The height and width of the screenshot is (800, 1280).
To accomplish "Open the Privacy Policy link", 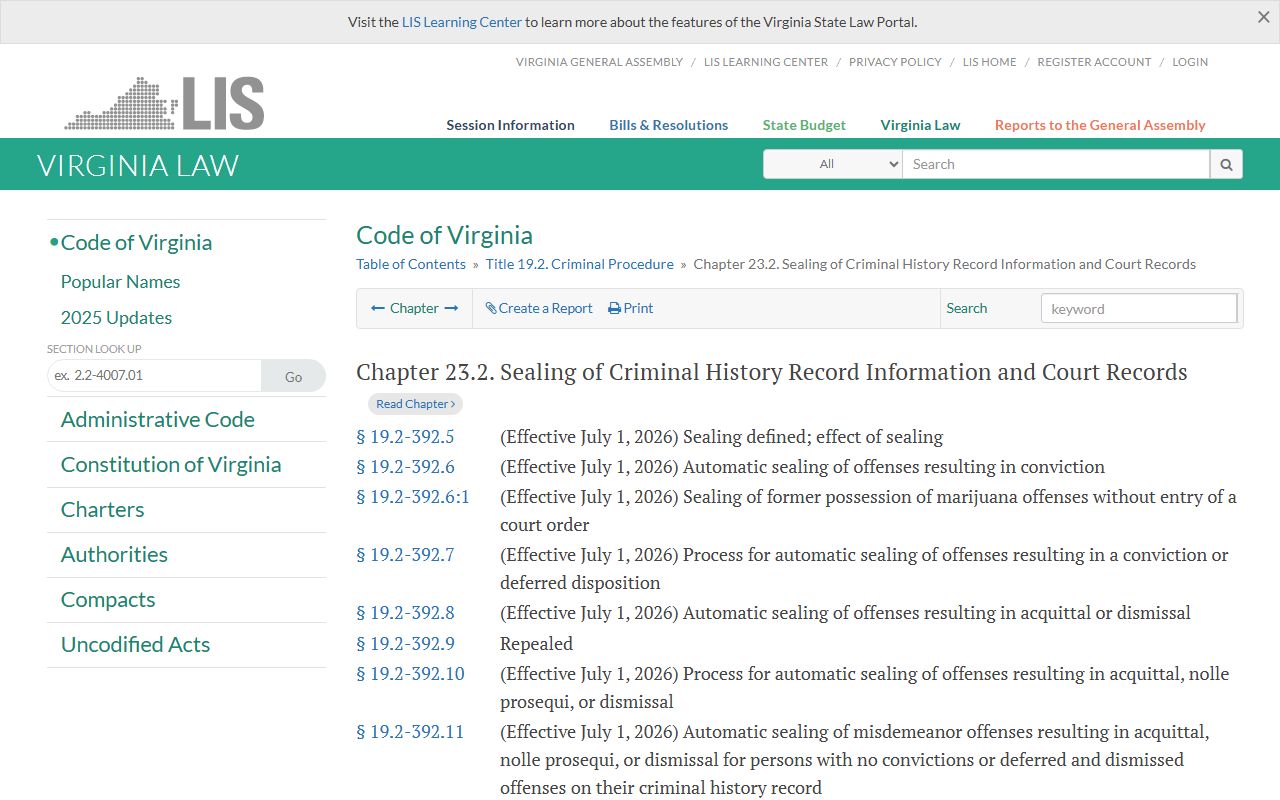I will 895,62.
